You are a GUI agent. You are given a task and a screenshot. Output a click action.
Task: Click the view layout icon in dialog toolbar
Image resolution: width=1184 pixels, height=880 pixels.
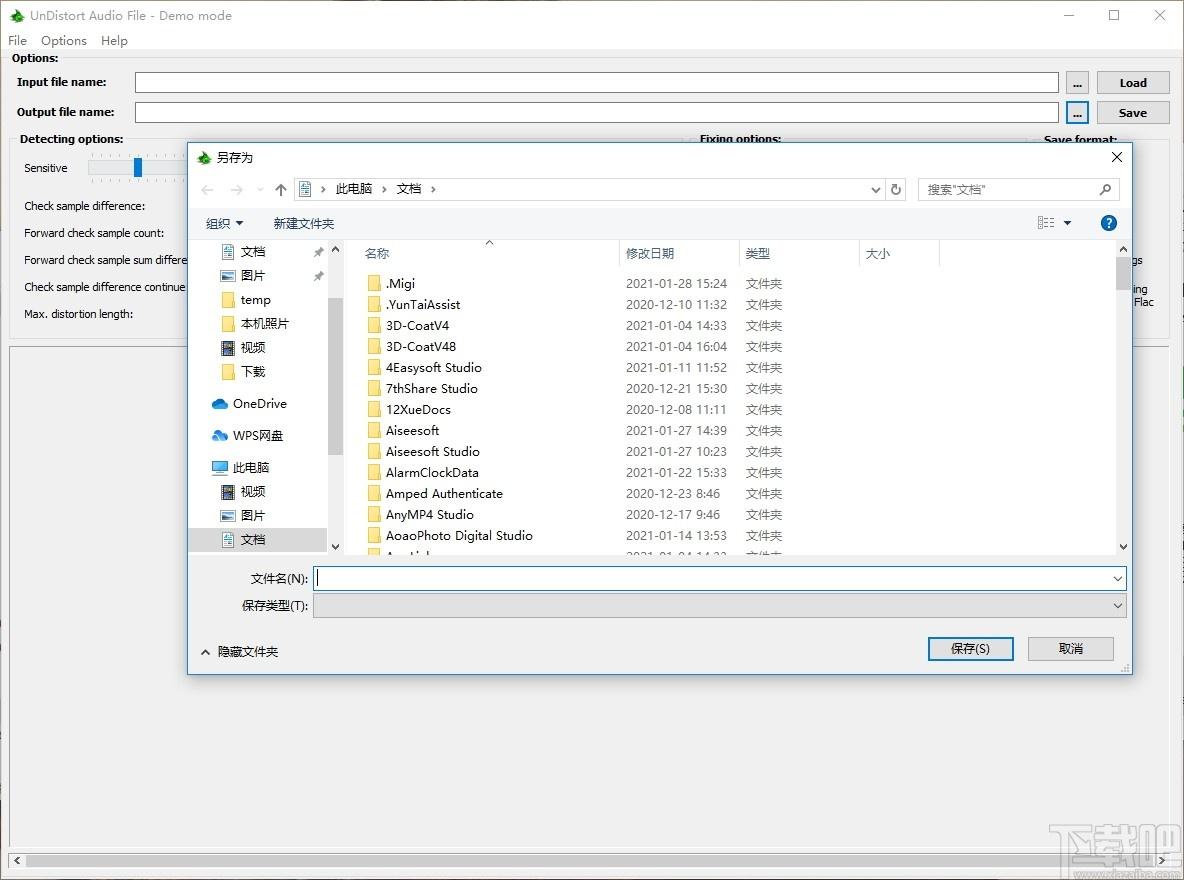pos(1046,223)
